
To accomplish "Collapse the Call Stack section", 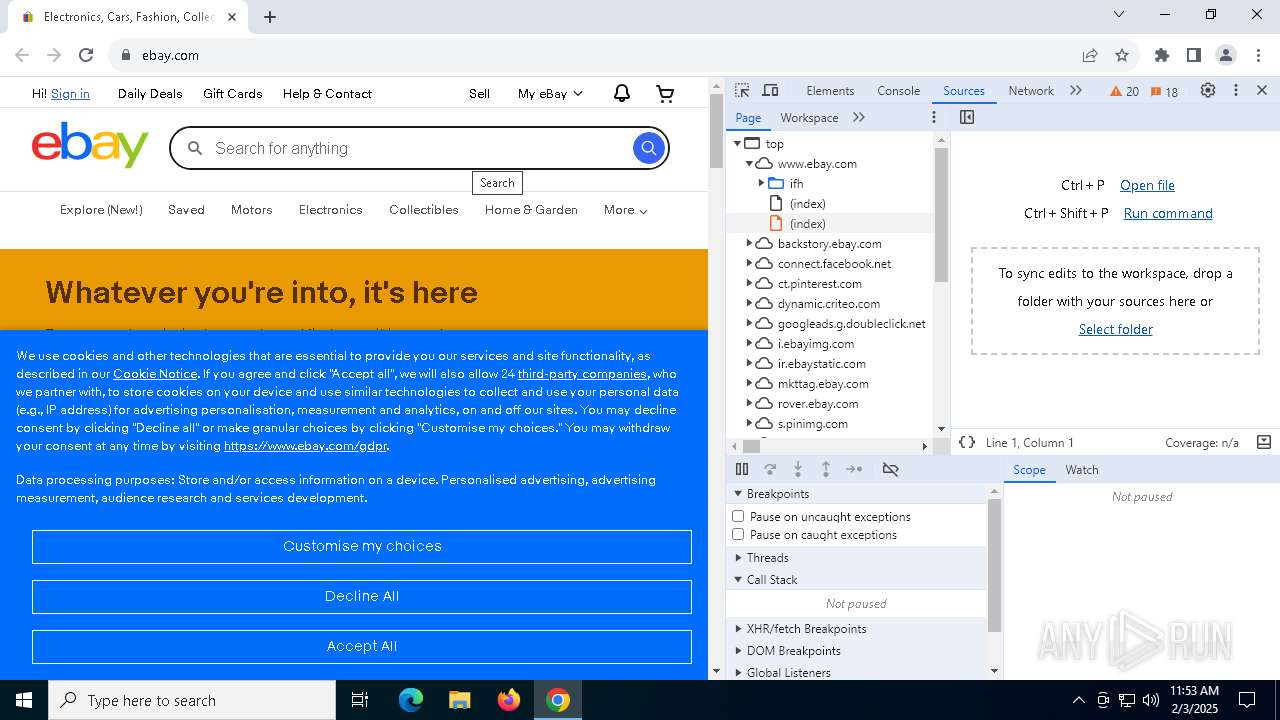I will pos(738,579).
